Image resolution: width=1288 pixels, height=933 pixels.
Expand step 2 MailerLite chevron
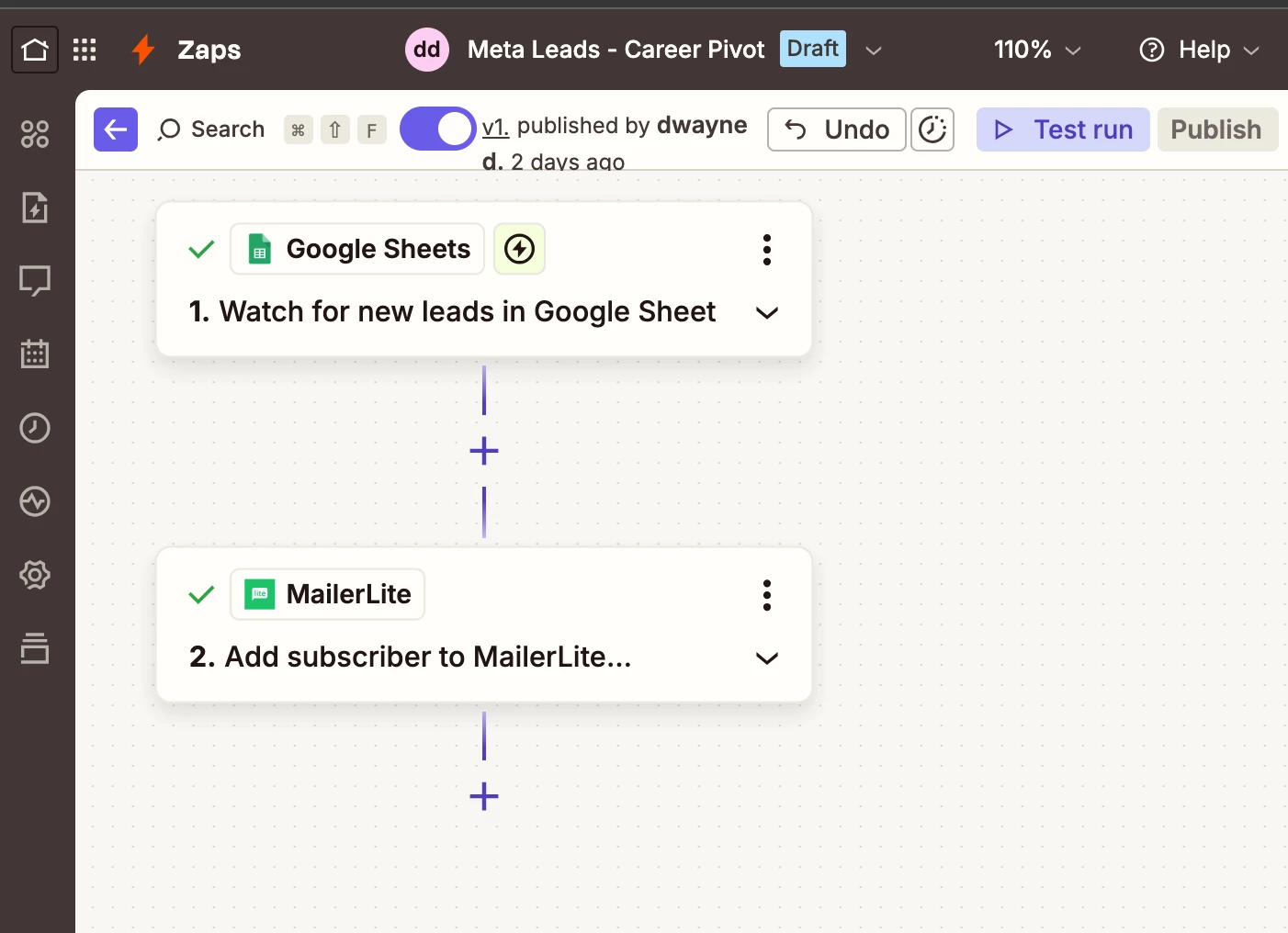click(767, 658)
